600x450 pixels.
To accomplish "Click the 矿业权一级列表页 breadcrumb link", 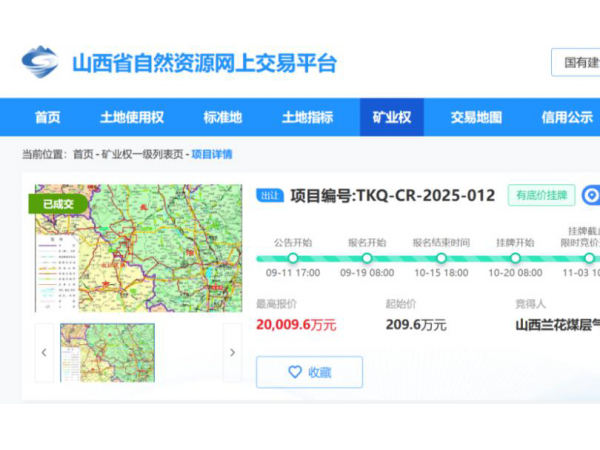I will 142,155.
